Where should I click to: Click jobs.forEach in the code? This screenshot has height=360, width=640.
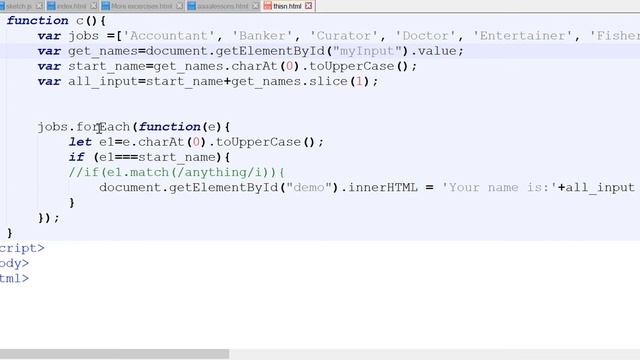pos(84,127)
